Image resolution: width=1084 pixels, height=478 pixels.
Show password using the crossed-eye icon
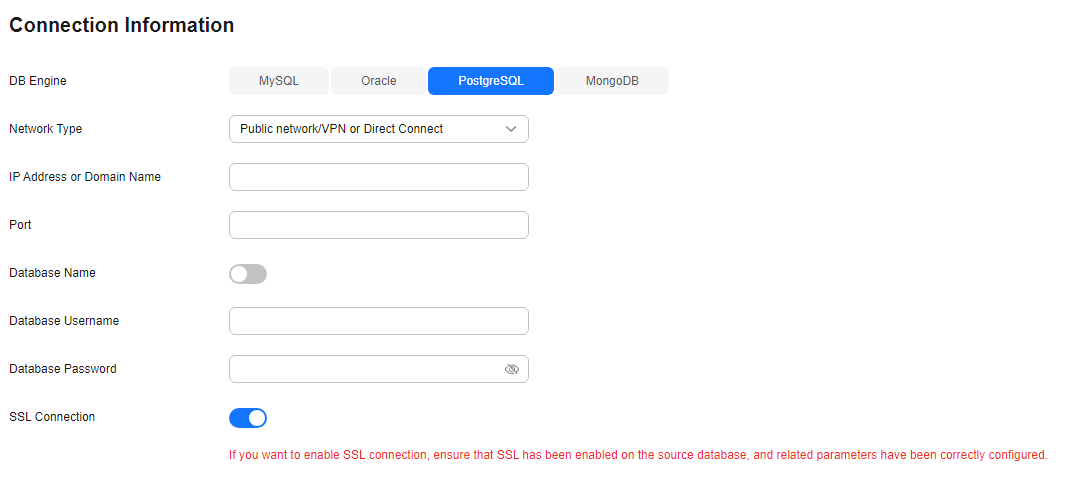point(512,369)
